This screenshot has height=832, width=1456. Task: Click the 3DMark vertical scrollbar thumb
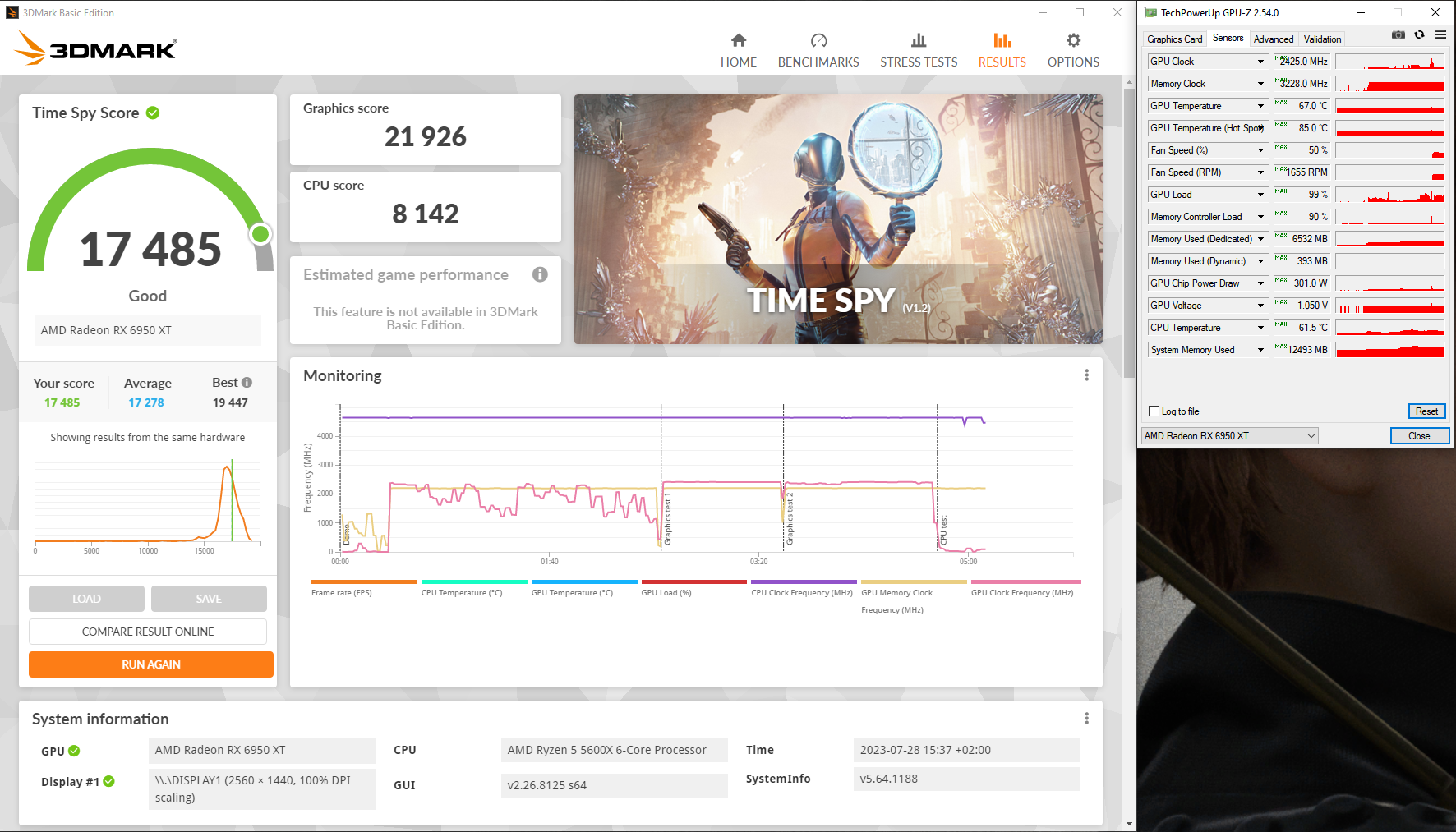click(1129, 234)
